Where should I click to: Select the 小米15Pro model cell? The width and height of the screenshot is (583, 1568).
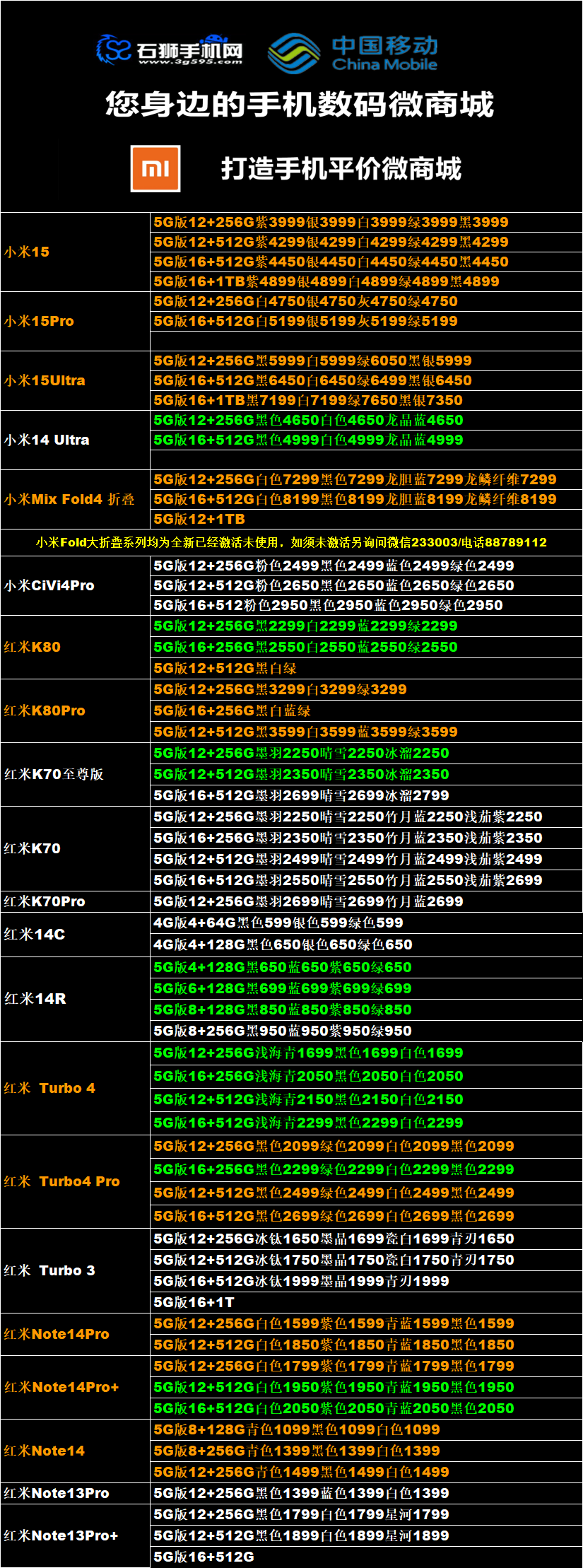75,321
